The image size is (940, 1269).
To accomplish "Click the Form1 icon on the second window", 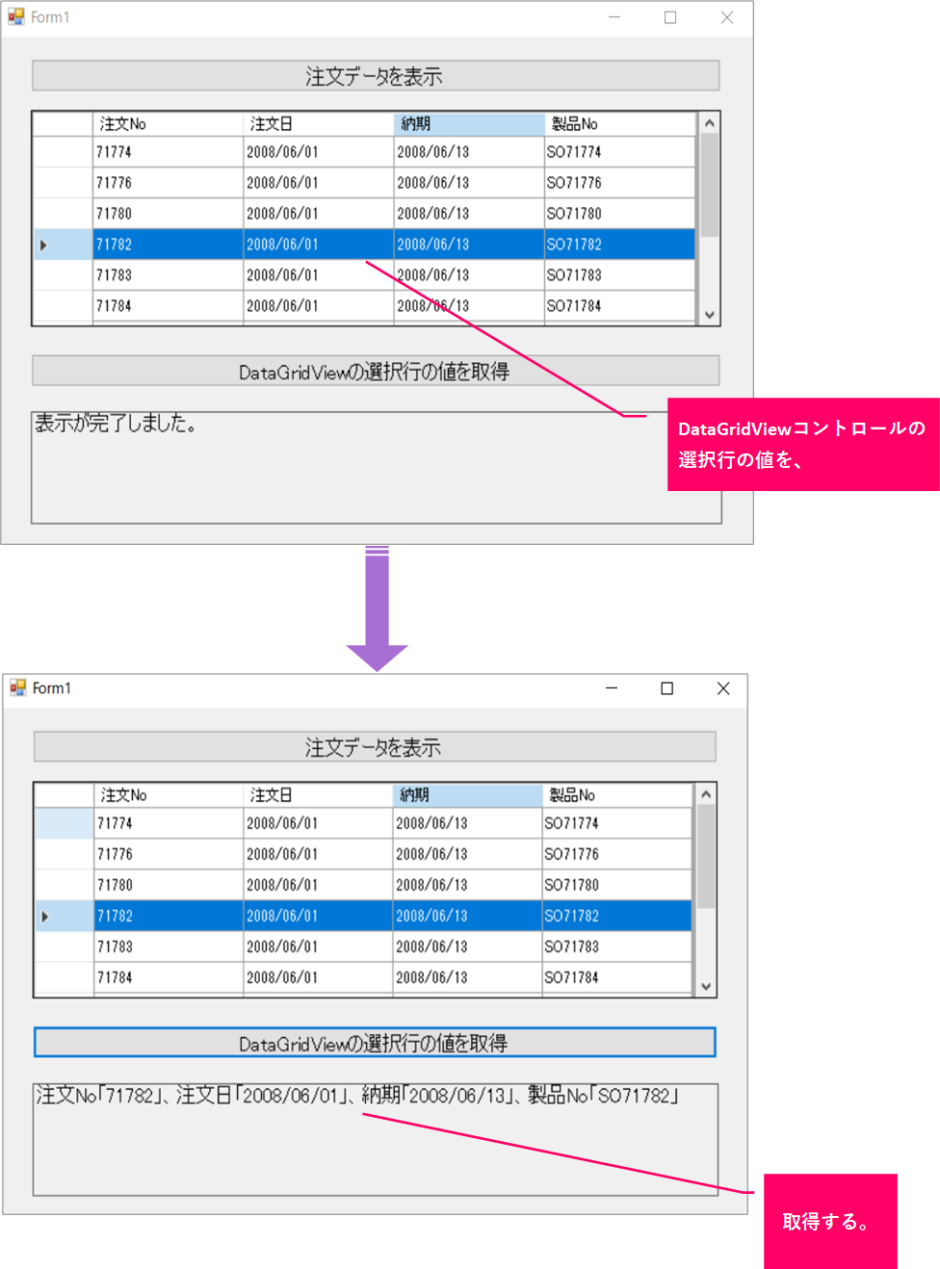I will point(18,688).
